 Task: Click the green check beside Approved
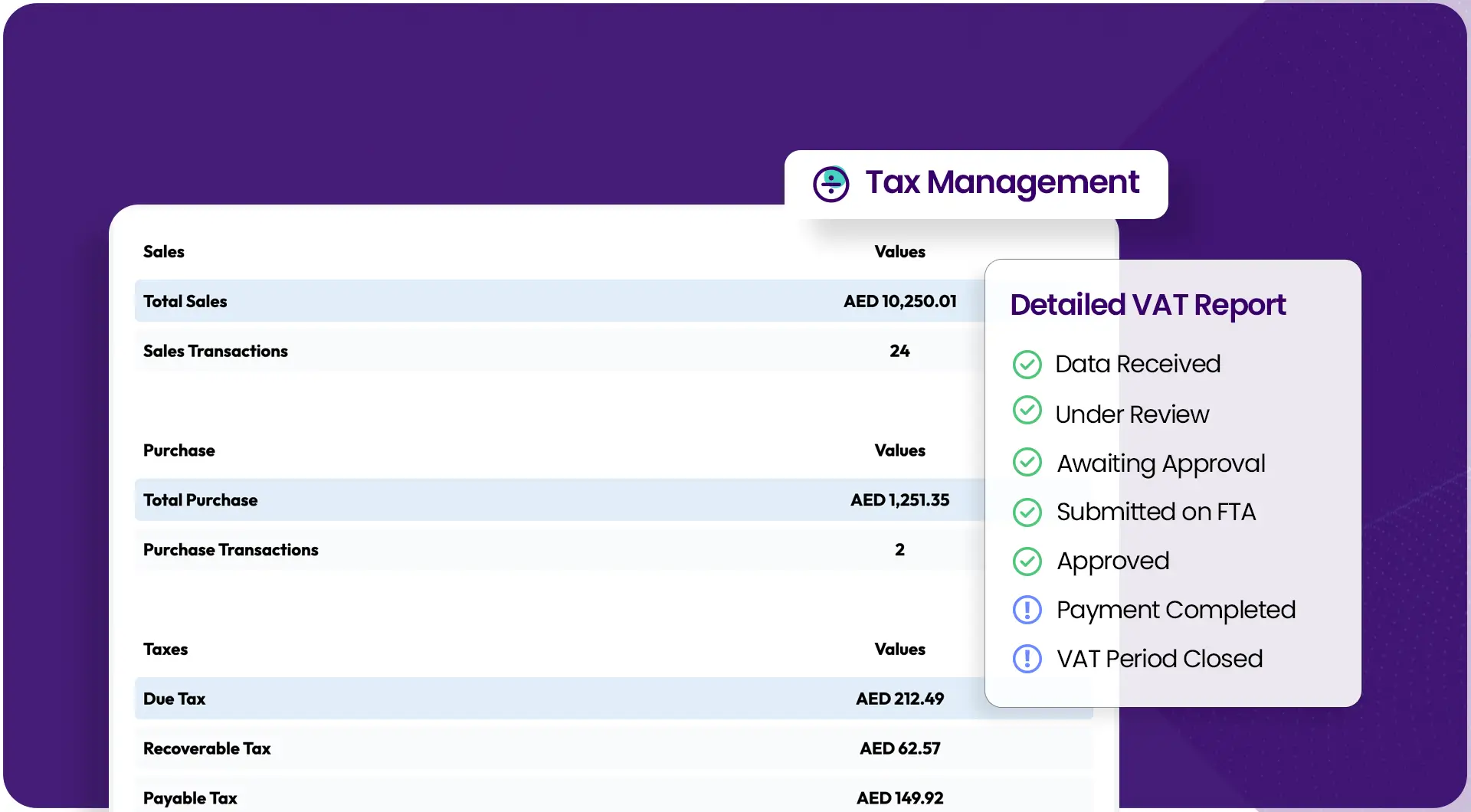[x=1027, y=562]
